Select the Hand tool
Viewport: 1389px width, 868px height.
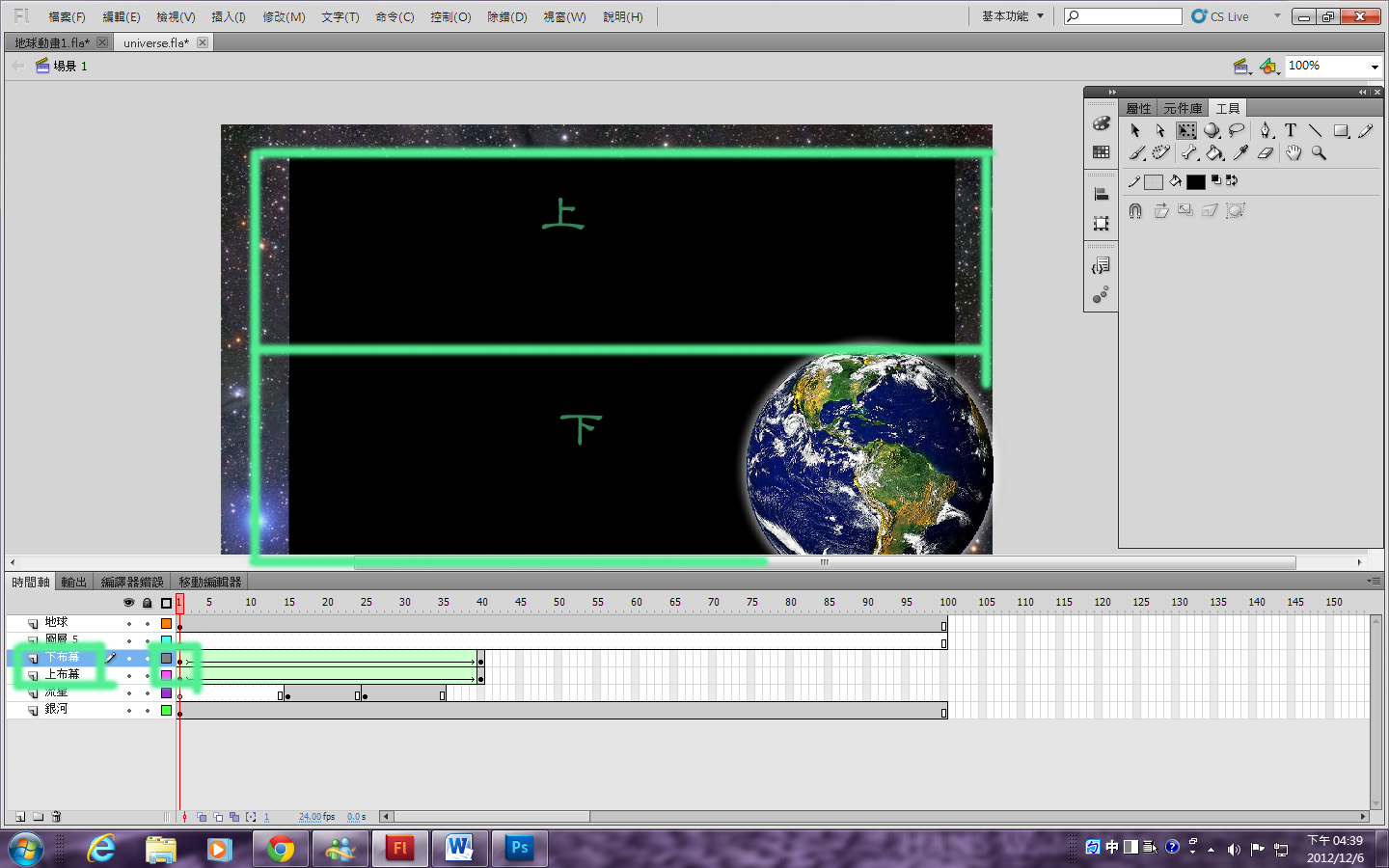point(1294,153)
